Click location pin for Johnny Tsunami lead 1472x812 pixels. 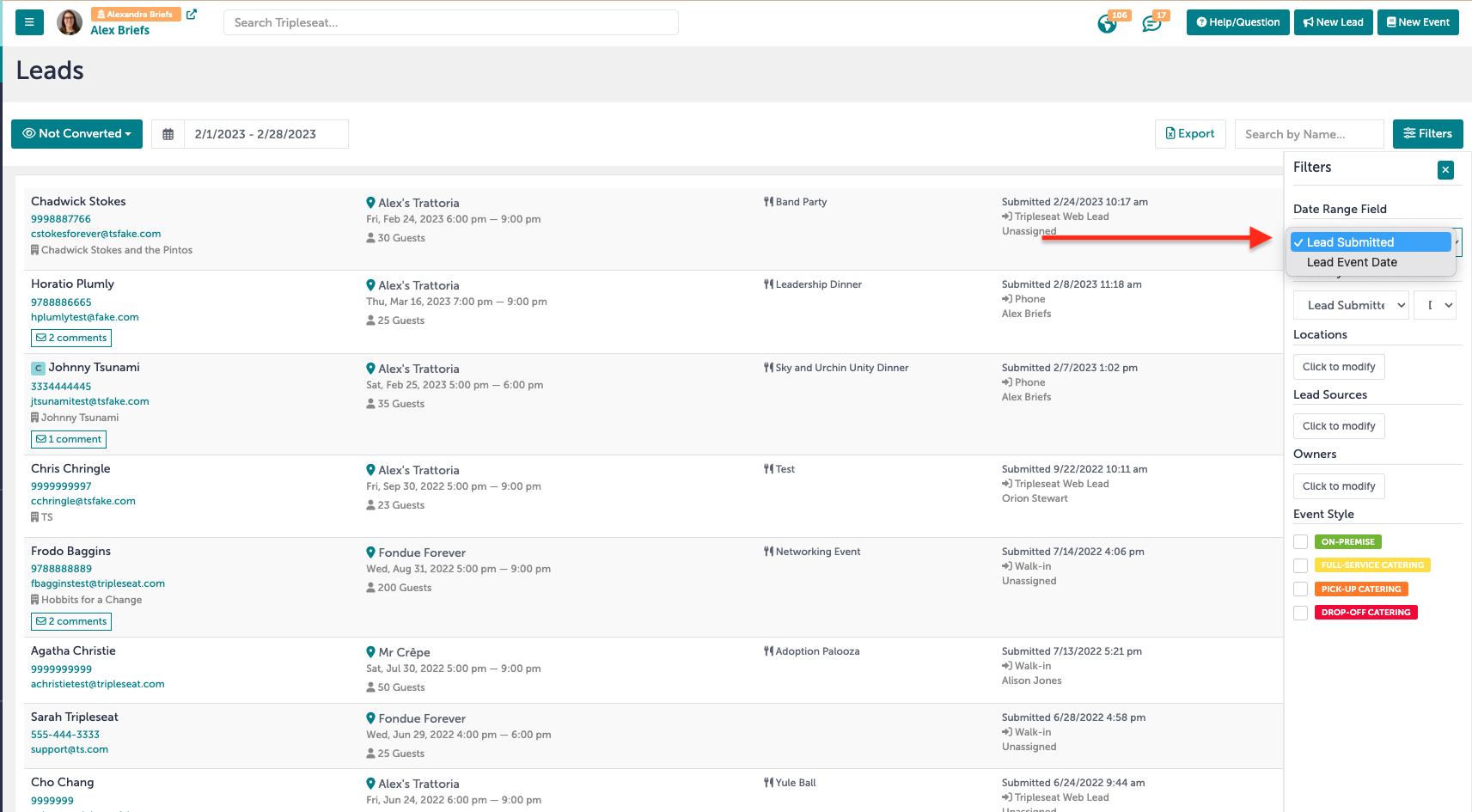click(x=370, y=369)
